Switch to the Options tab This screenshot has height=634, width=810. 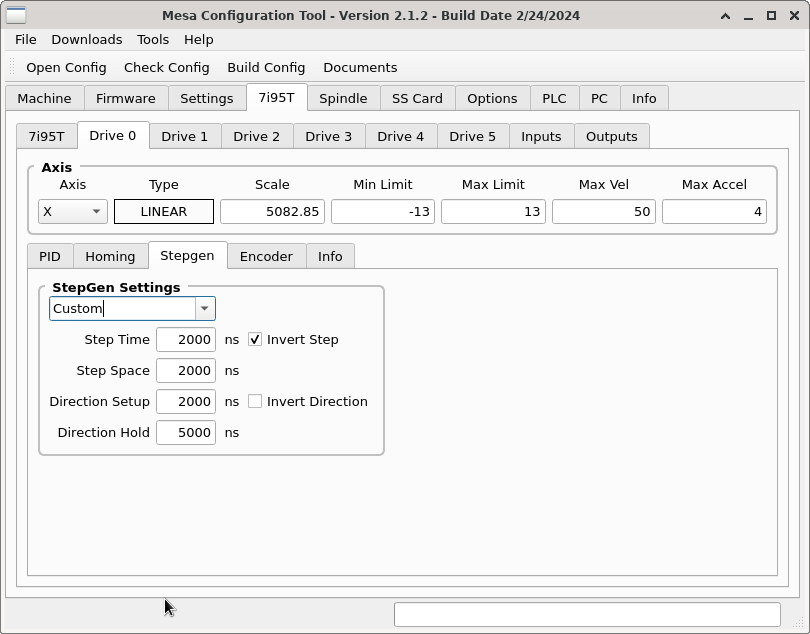pos(492,98)
